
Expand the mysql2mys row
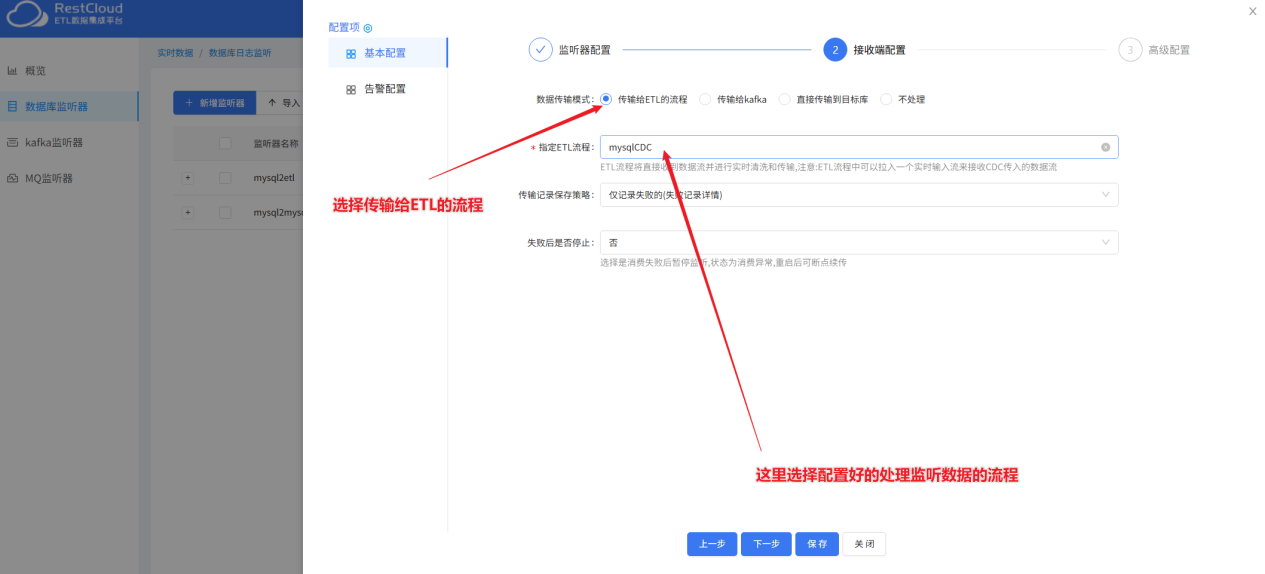click(x=187, y=212)
